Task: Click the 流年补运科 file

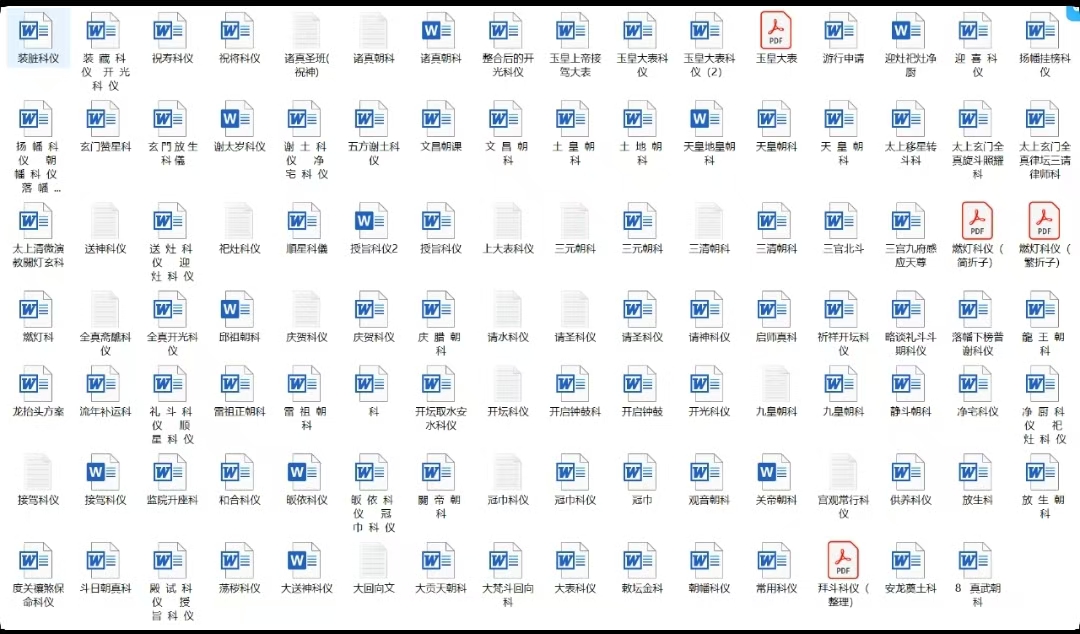Action: (x=104, y=385)
